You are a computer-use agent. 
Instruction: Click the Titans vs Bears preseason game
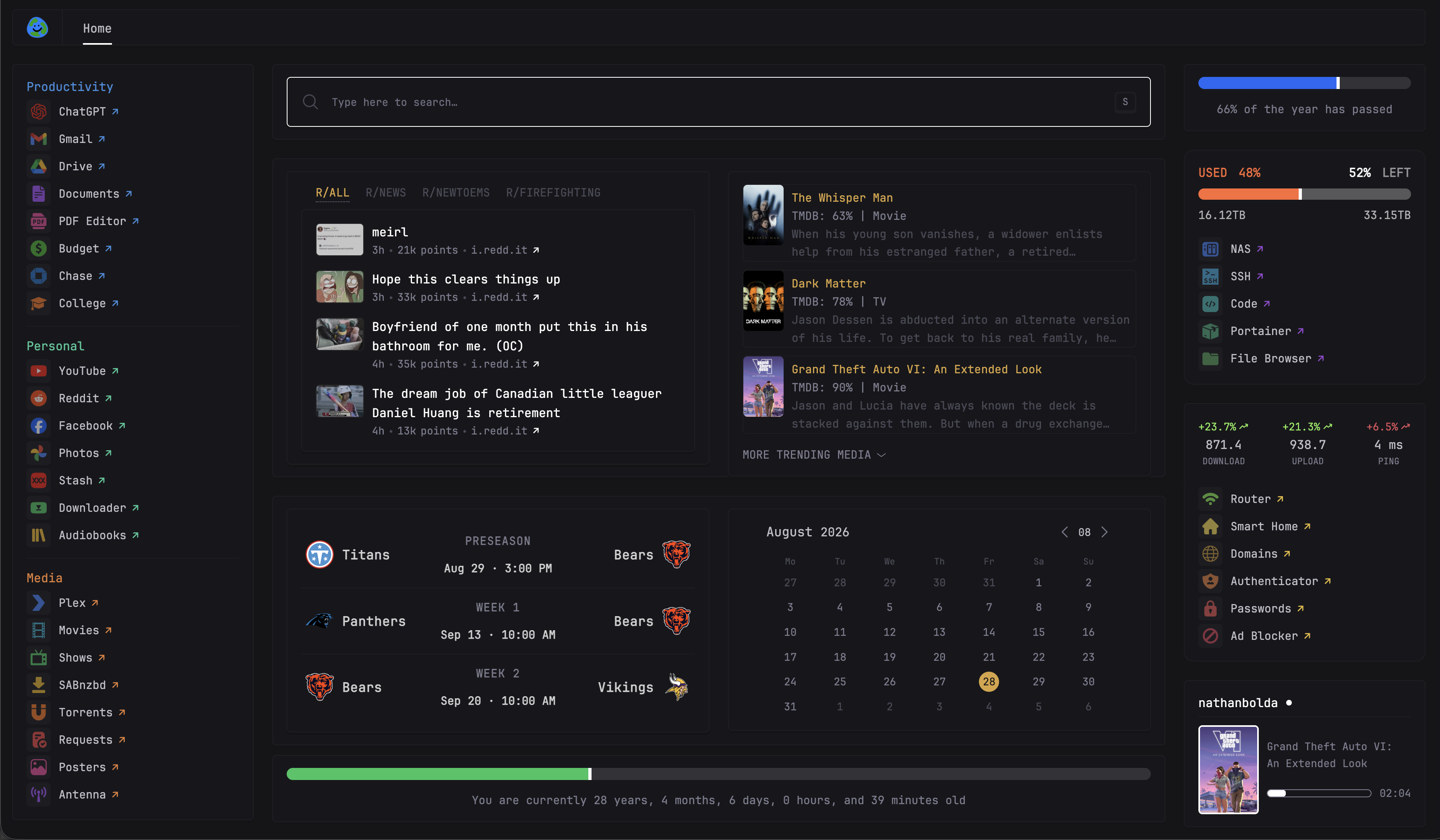point(498,555)
